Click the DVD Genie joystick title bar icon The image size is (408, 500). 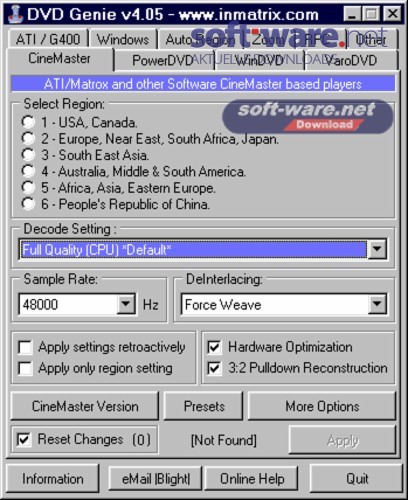[x=15, y=14]
